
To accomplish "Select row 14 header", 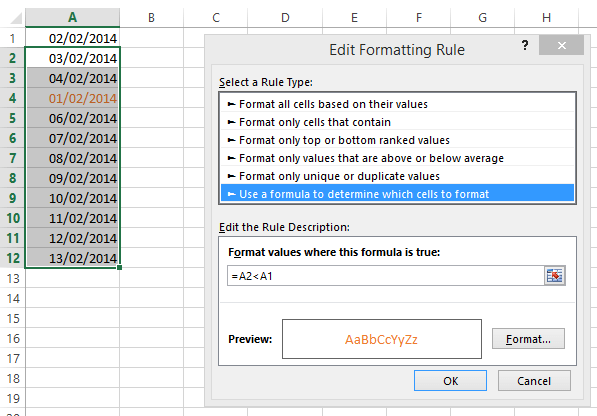I will click(13, 298).
